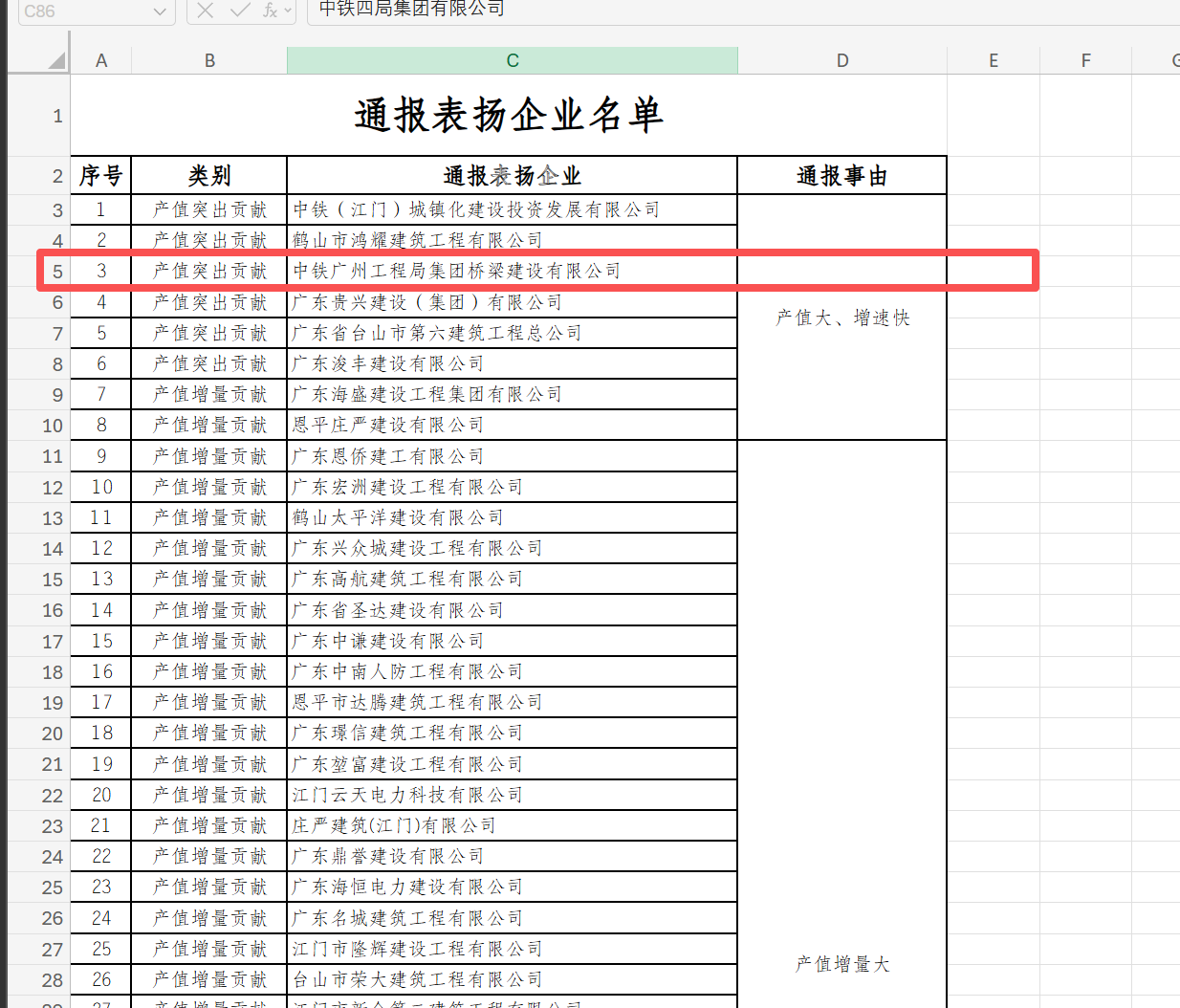Click the 类别 header cell
The height and width of the screenshot is (1008, 1180).
point(209,176)
